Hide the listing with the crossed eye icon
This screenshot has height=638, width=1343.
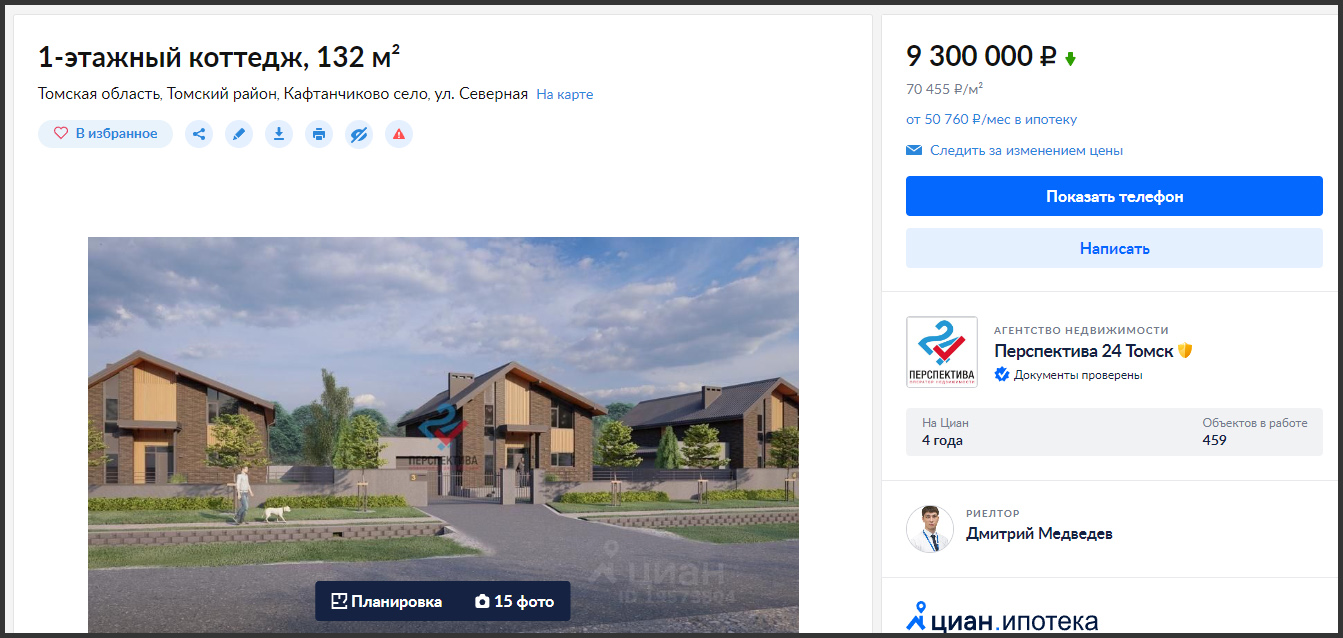pyautogui.click(x=359, y=134)
